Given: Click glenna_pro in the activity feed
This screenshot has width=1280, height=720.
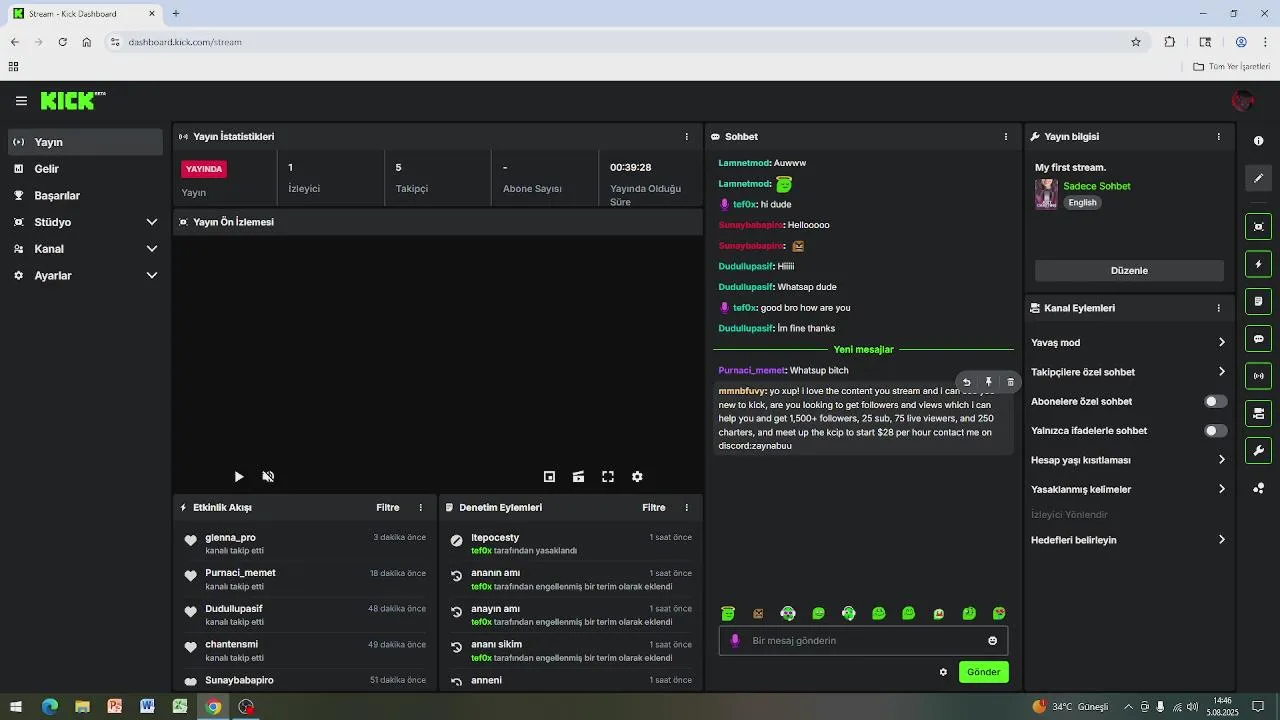Looking at the screenshot, I should tap(230, 538).
